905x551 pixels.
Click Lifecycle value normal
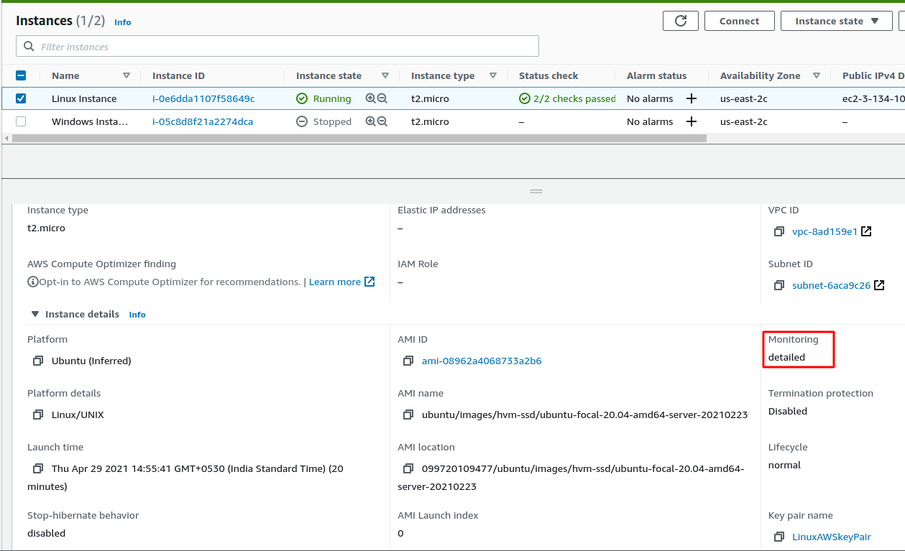coord(784,465)
